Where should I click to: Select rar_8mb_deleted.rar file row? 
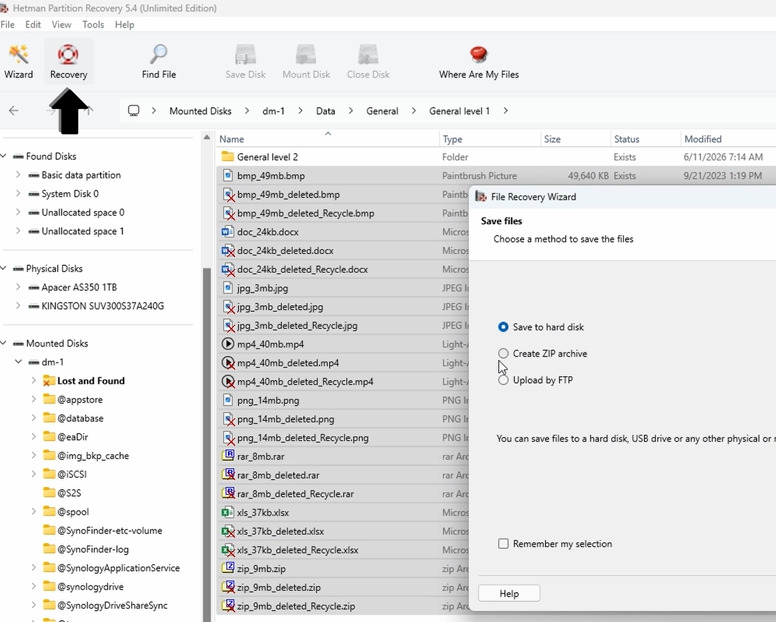(x=343, y=475)
